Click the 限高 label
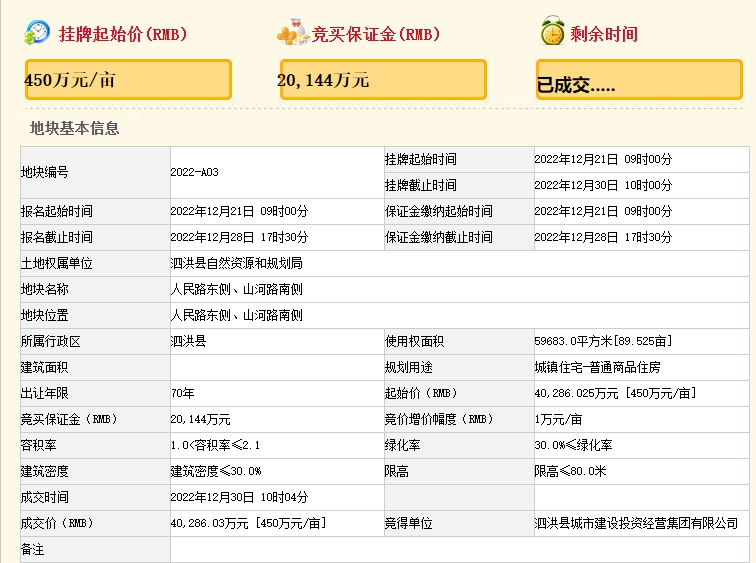The width and height of the screenshot is (756, 563). (x=396, y=471)
